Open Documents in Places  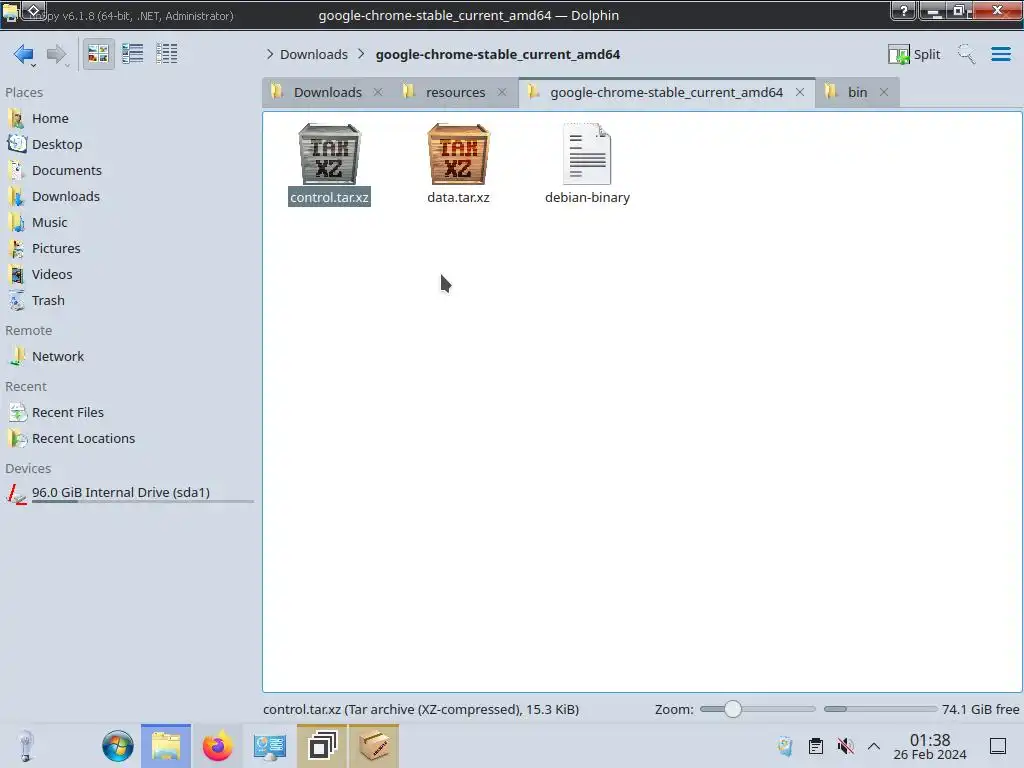(67, 170)
